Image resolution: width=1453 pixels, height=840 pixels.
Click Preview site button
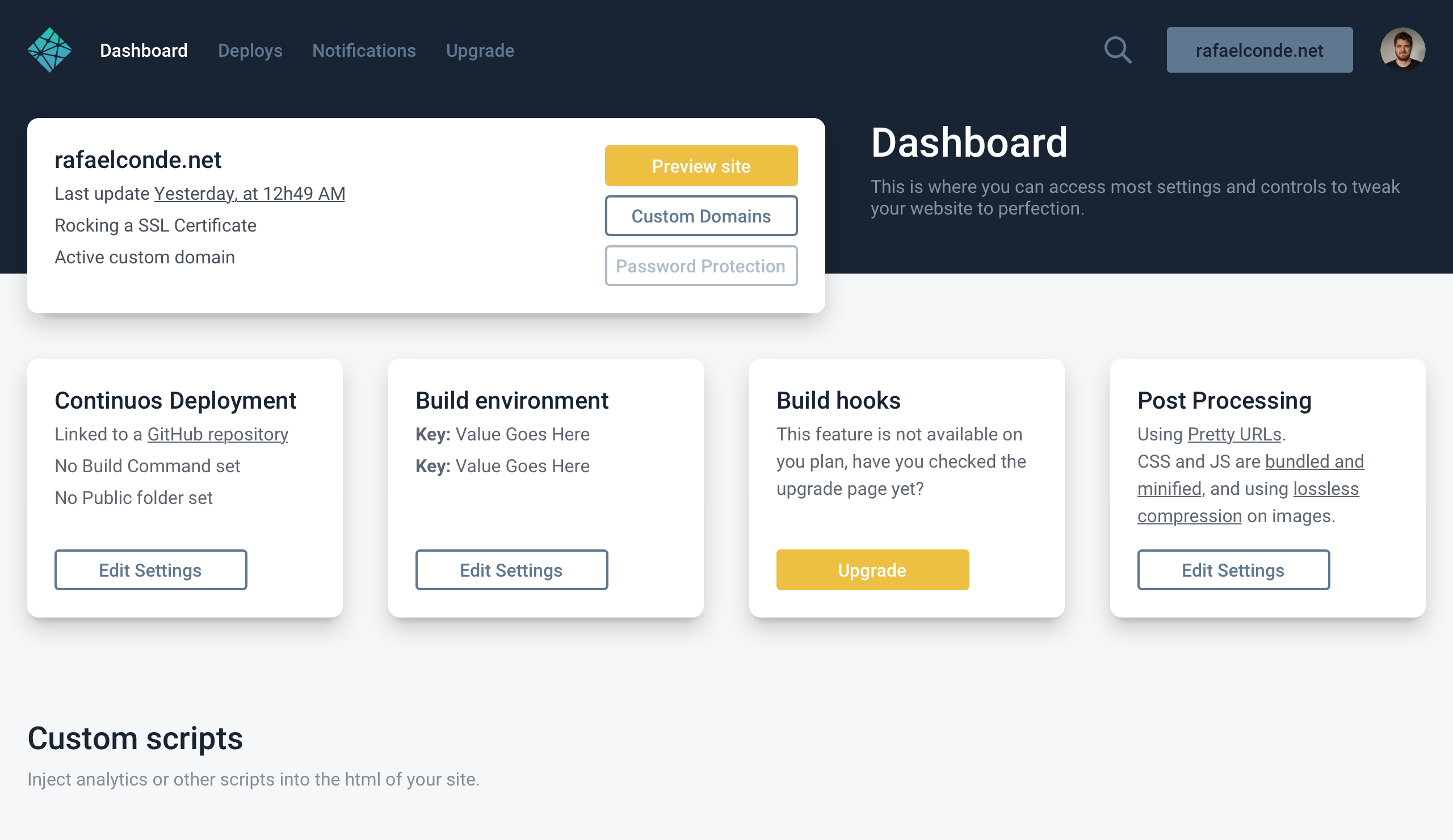(x=701, y=165)
